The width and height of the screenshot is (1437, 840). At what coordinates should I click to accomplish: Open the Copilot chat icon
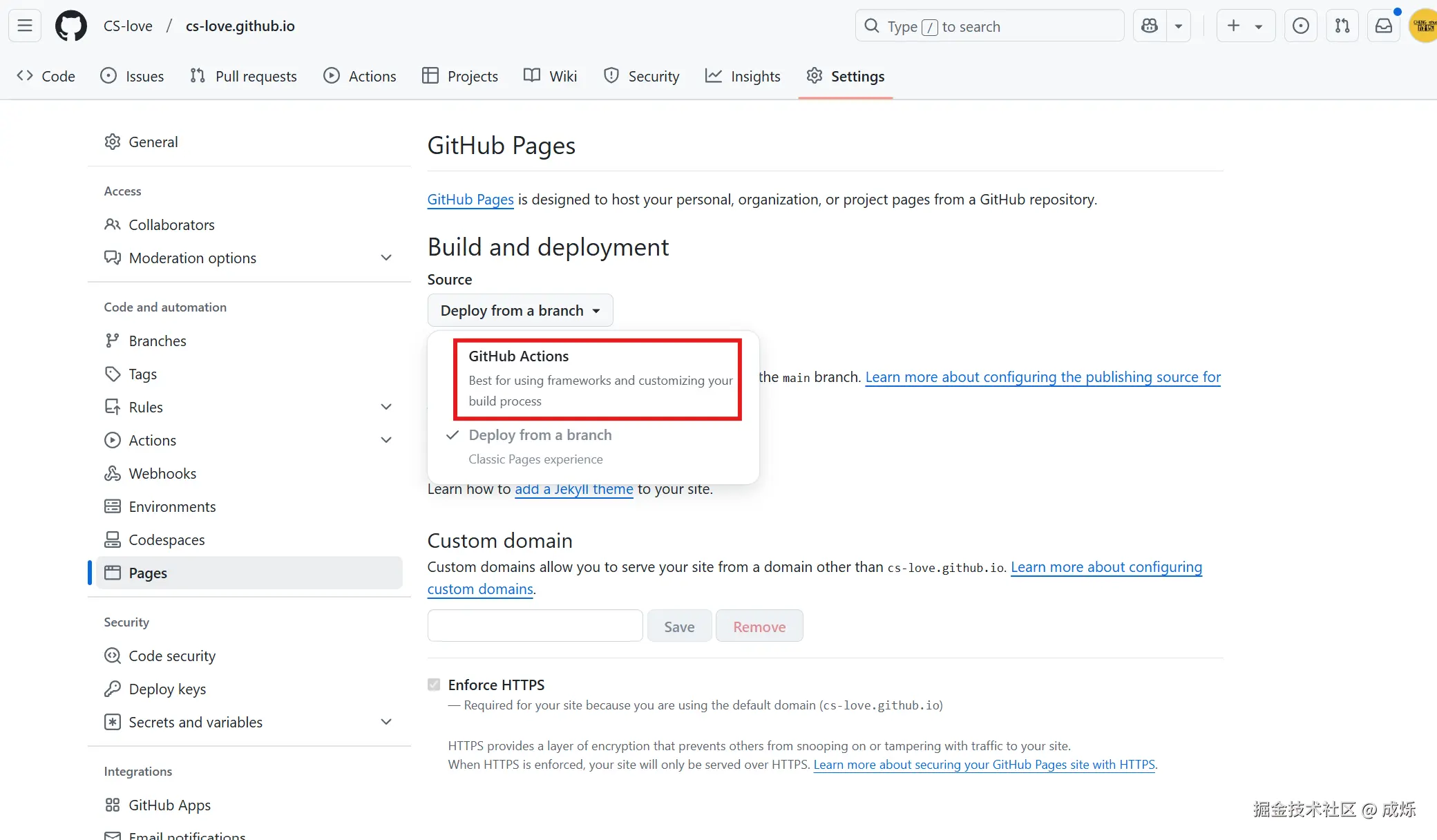click(1150, 26)
